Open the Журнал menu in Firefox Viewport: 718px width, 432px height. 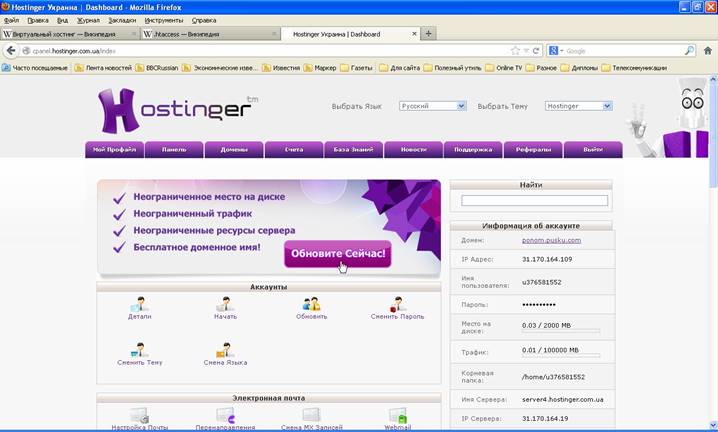click(88, 20)
